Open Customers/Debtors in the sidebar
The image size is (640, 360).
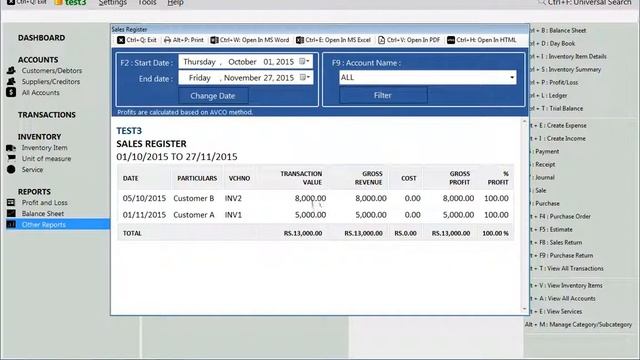pyautogui.click(x=52, y=71)
